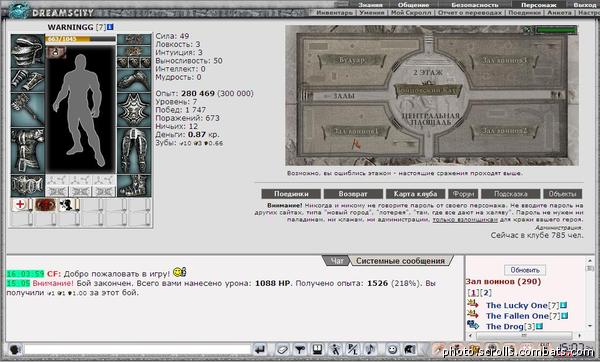
Task: Click in the chat message input field
Action: tap(138, 349)
